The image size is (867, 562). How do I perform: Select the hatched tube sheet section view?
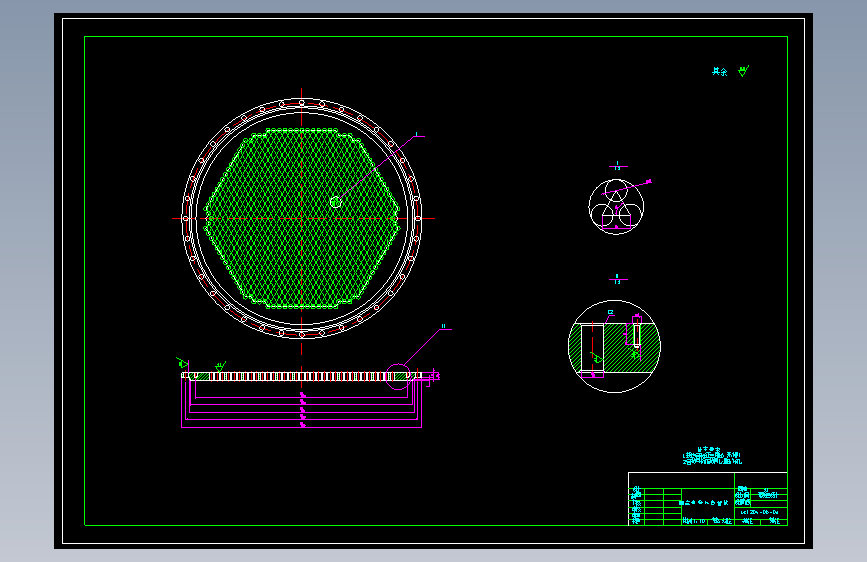(302, 376)
